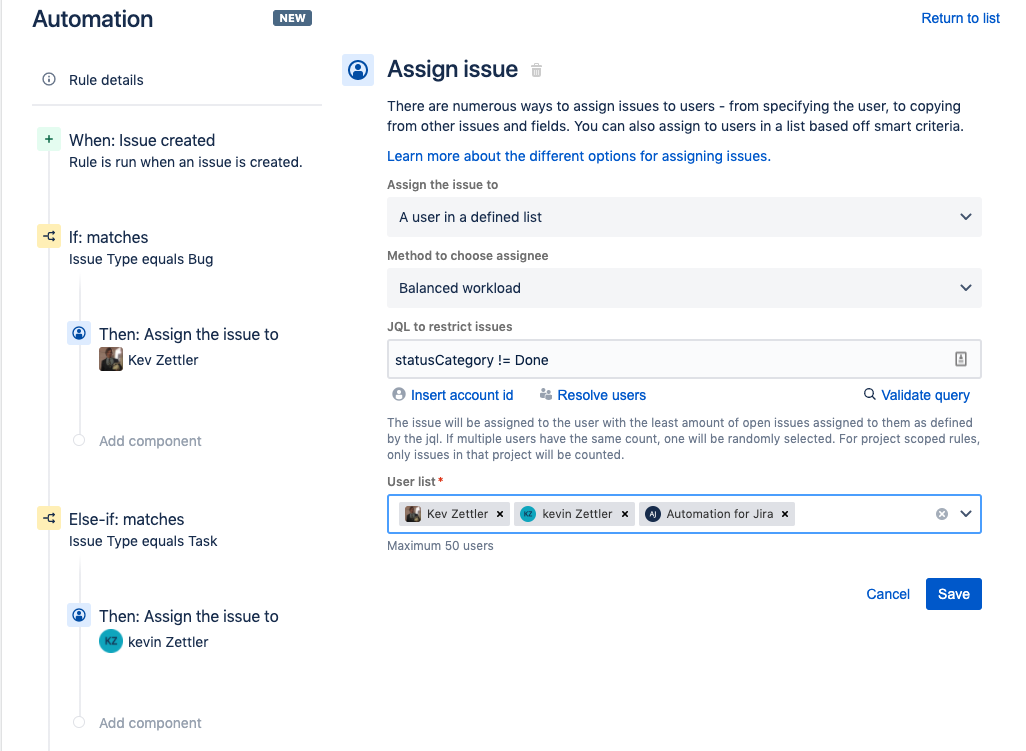1026x751 pixels.
Task: Click Return to list
Action: coord(959,18)
